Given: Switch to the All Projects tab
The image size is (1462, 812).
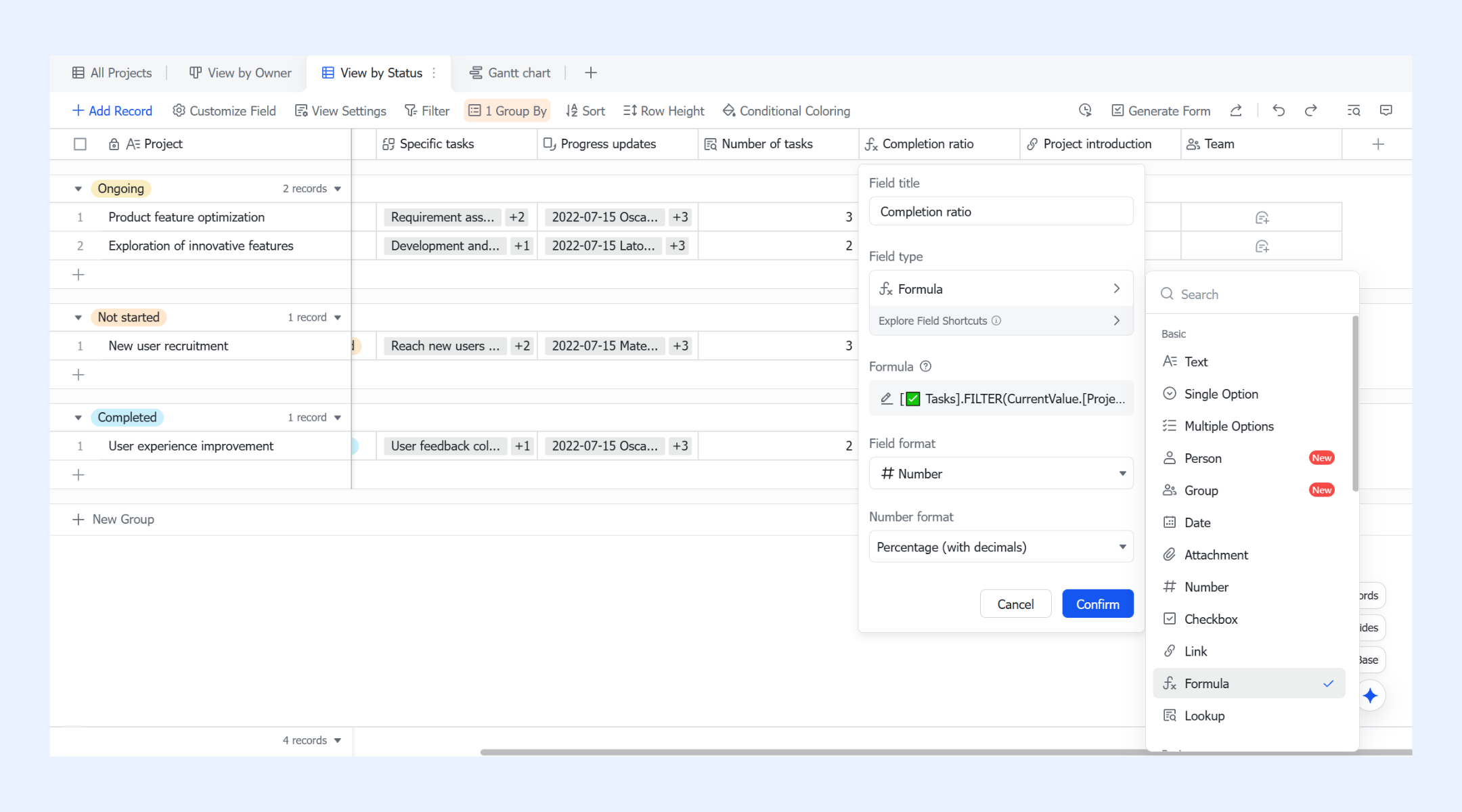Looking at the screenshot, I should tap(112, 73).
